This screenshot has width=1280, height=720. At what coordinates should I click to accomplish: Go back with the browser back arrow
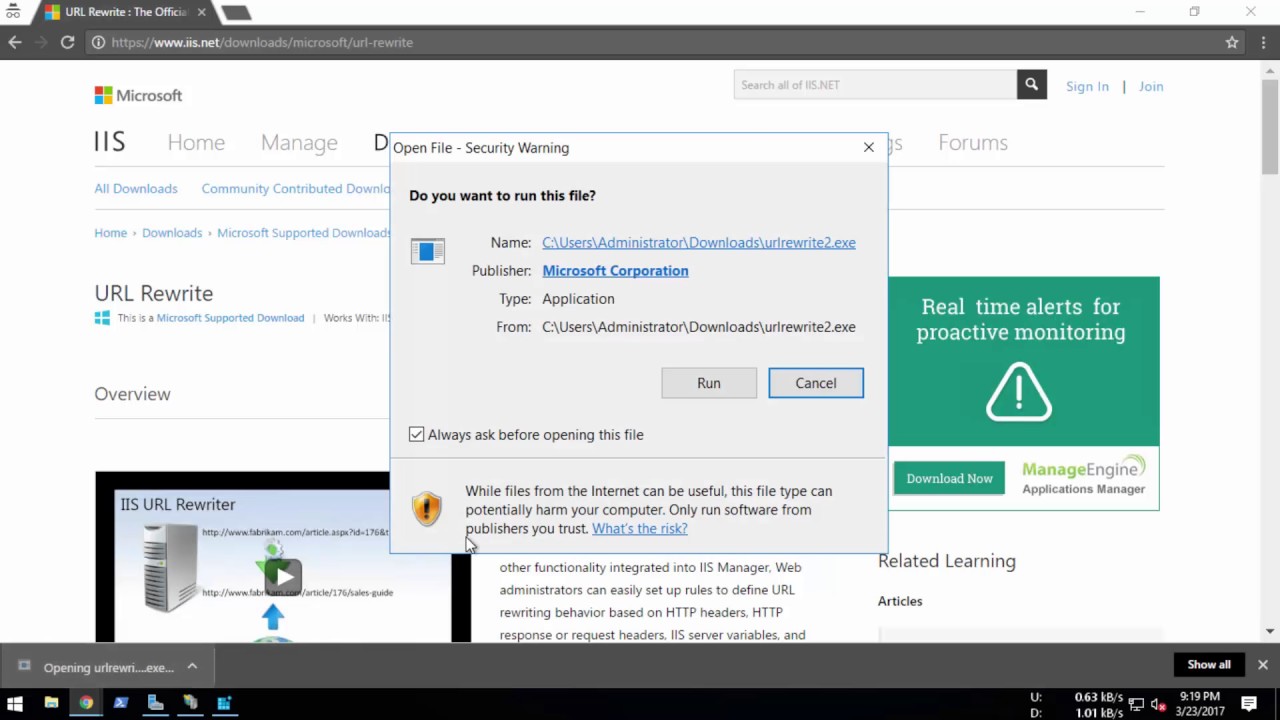pyautogui.click(x=15, y=42)
